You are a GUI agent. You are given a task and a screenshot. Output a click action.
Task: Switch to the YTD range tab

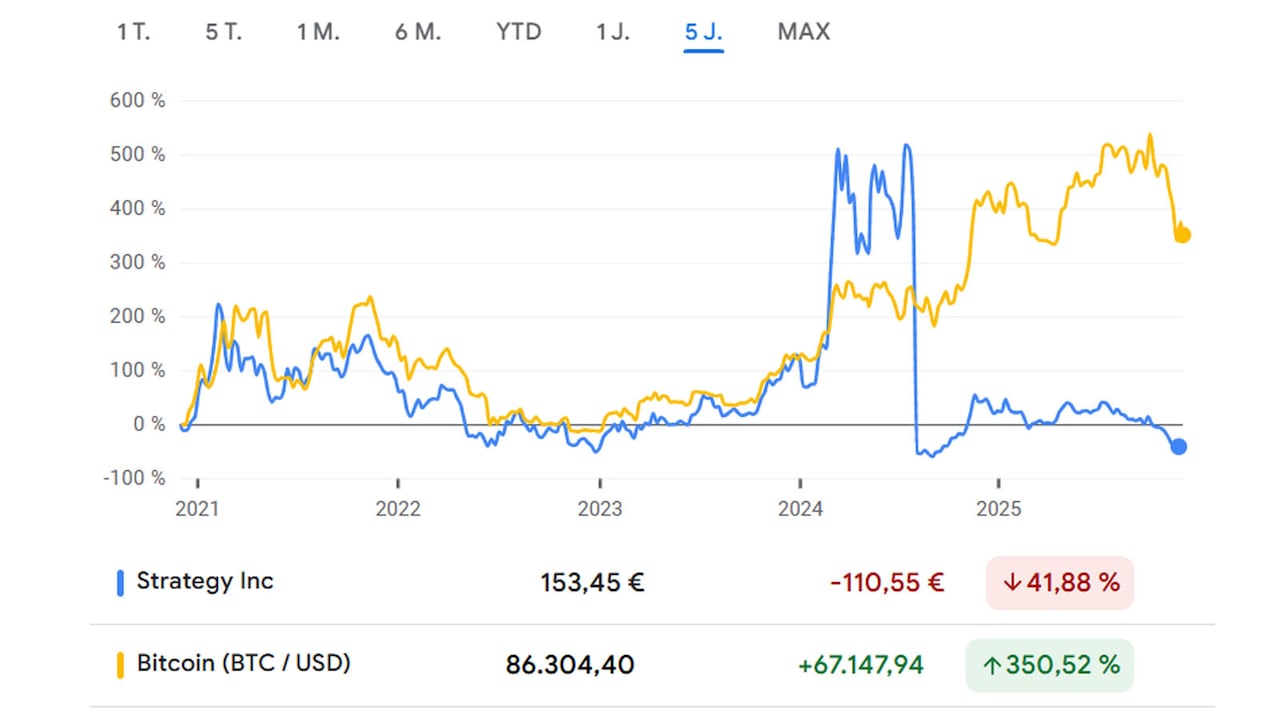click(518, 31)
